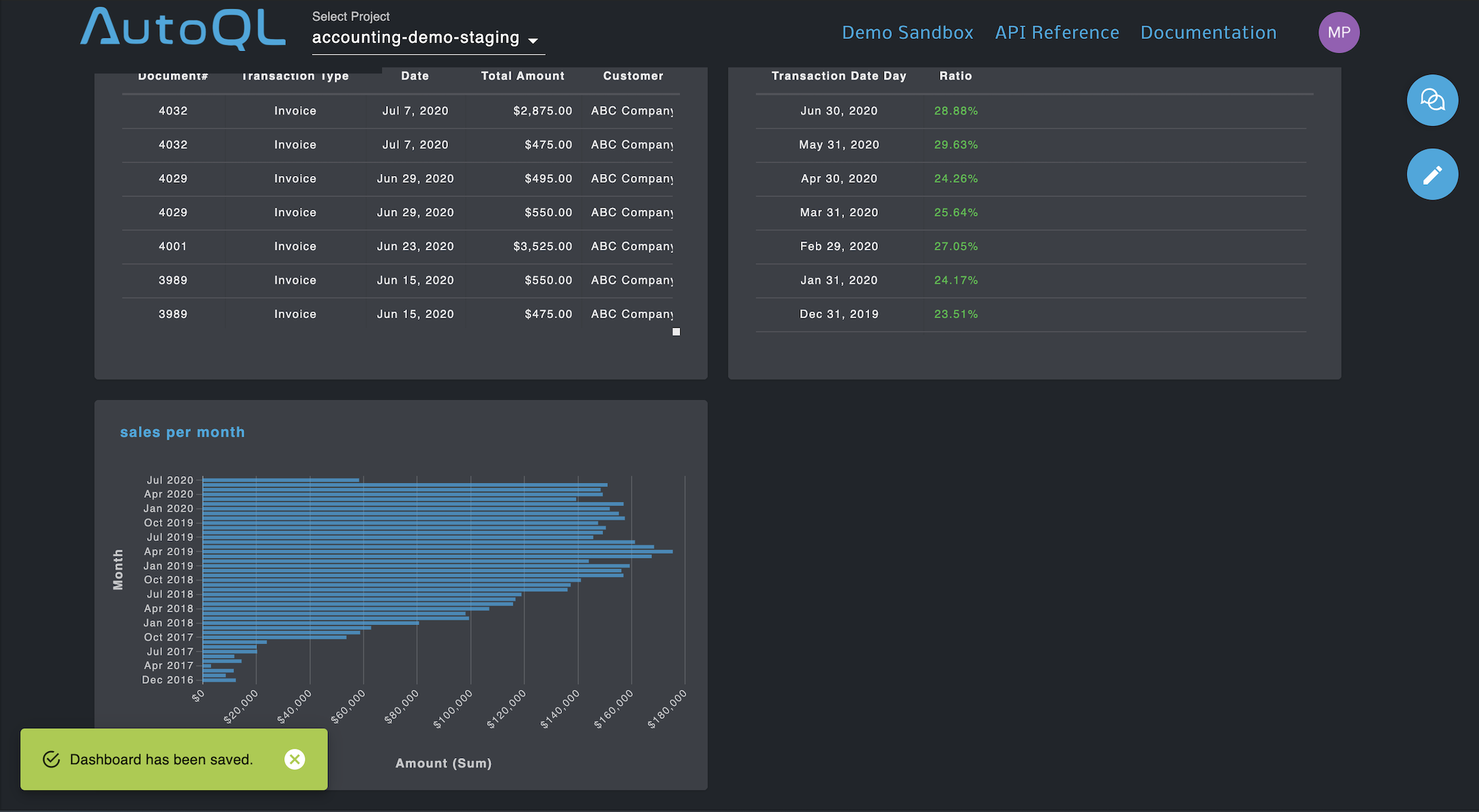Click the Jul 2020 axis label
Image resolution: width=1479 pixels, height=812 pixels.
170,480
